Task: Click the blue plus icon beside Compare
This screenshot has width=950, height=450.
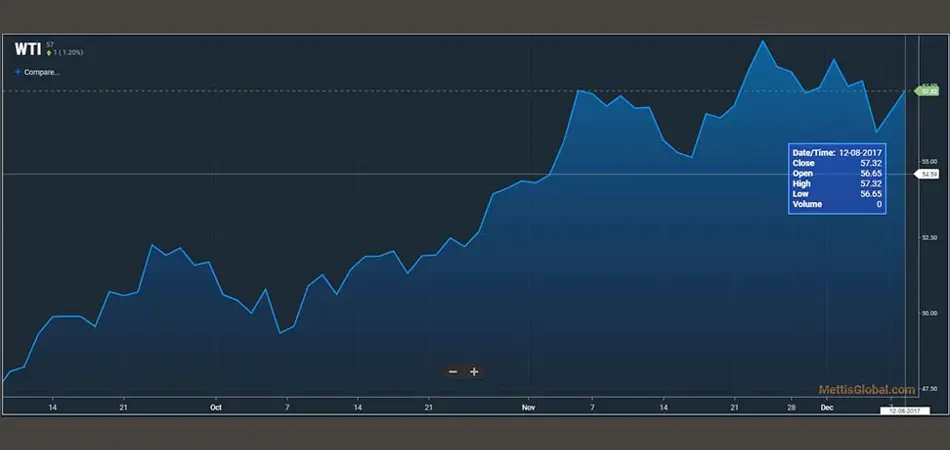Action: [18, 72]
